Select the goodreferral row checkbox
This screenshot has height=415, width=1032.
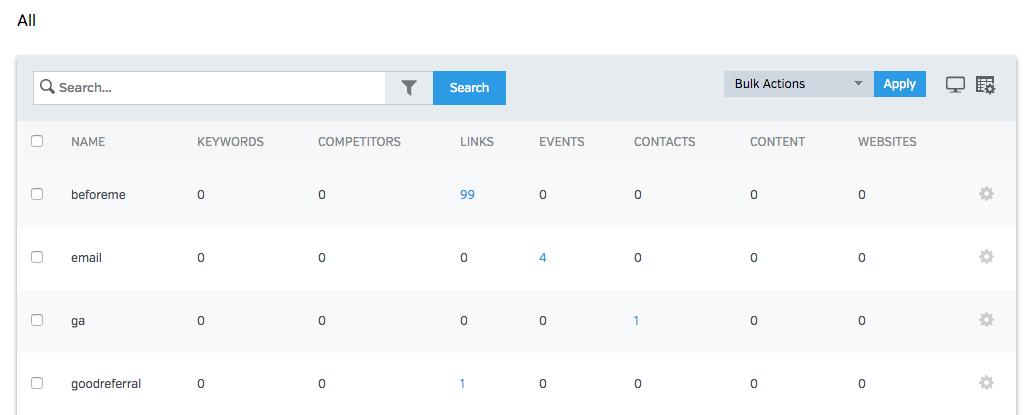point(37,383)
